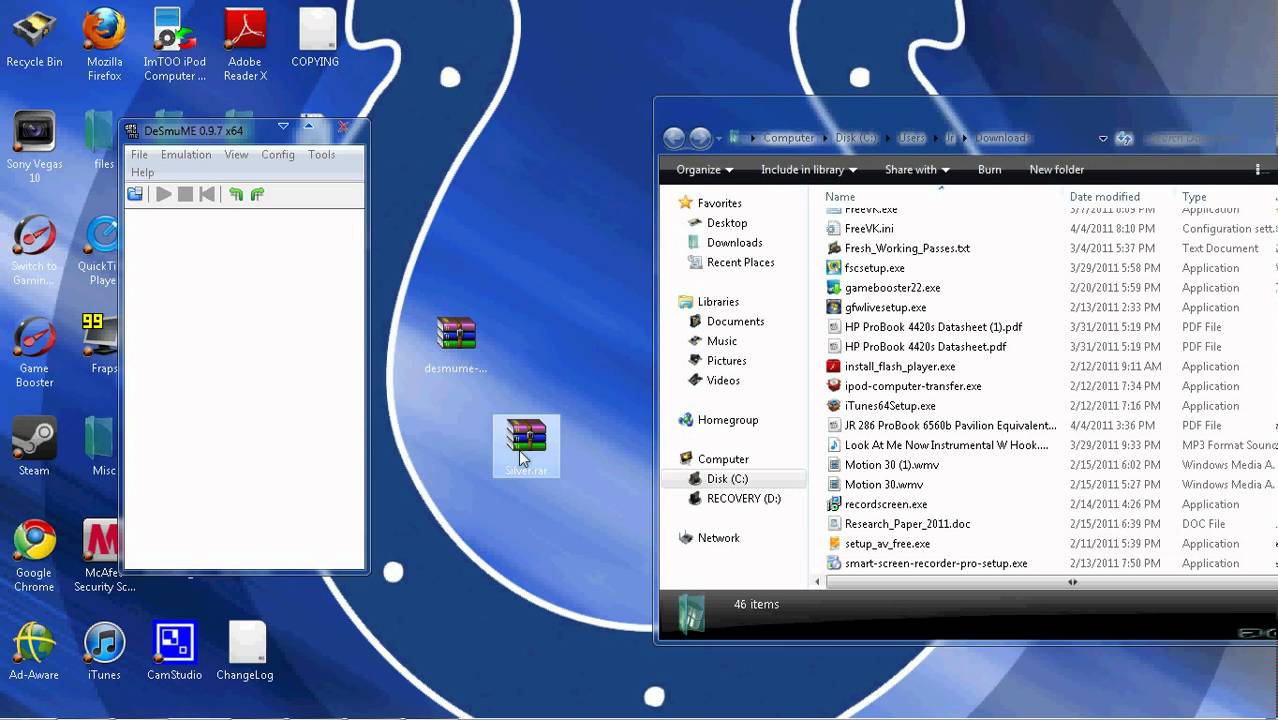
Task: Open Documents library
Action: click(725, 321)
